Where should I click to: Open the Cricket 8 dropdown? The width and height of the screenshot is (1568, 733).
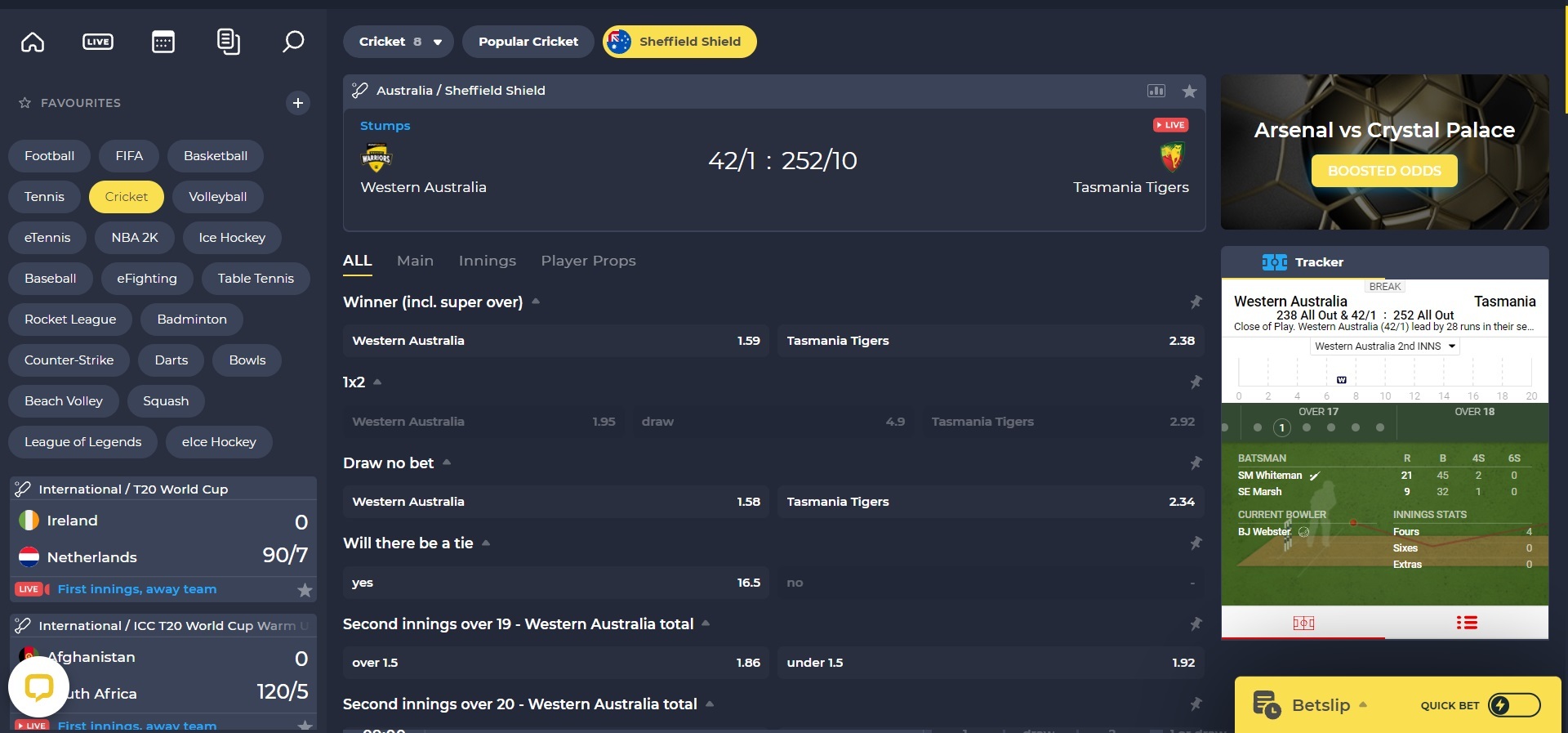pyautogui.click(x=398, y=42)
